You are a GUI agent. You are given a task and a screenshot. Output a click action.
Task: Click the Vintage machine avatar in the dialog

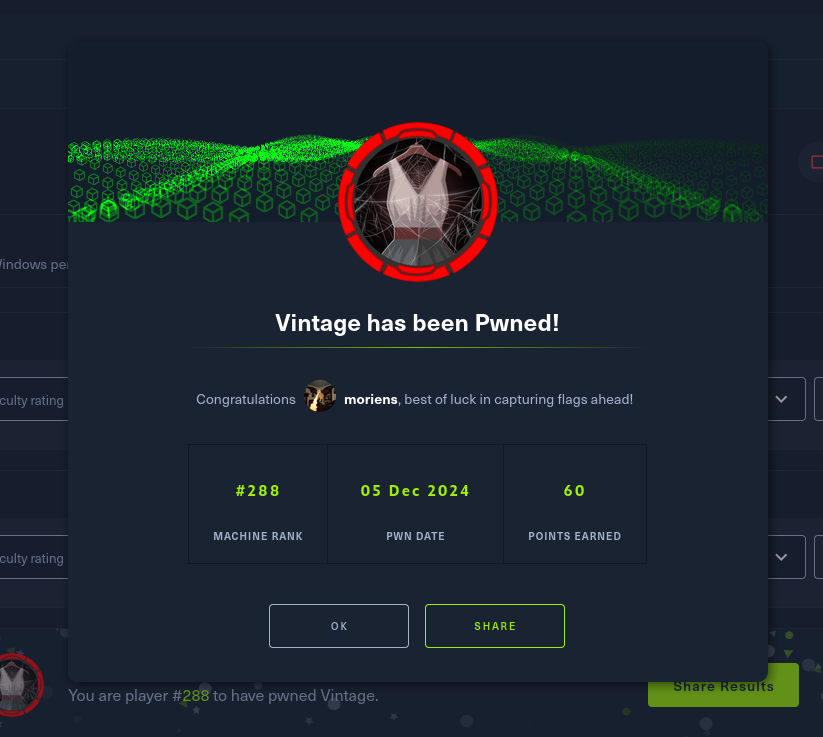click(x=418, y=202)
